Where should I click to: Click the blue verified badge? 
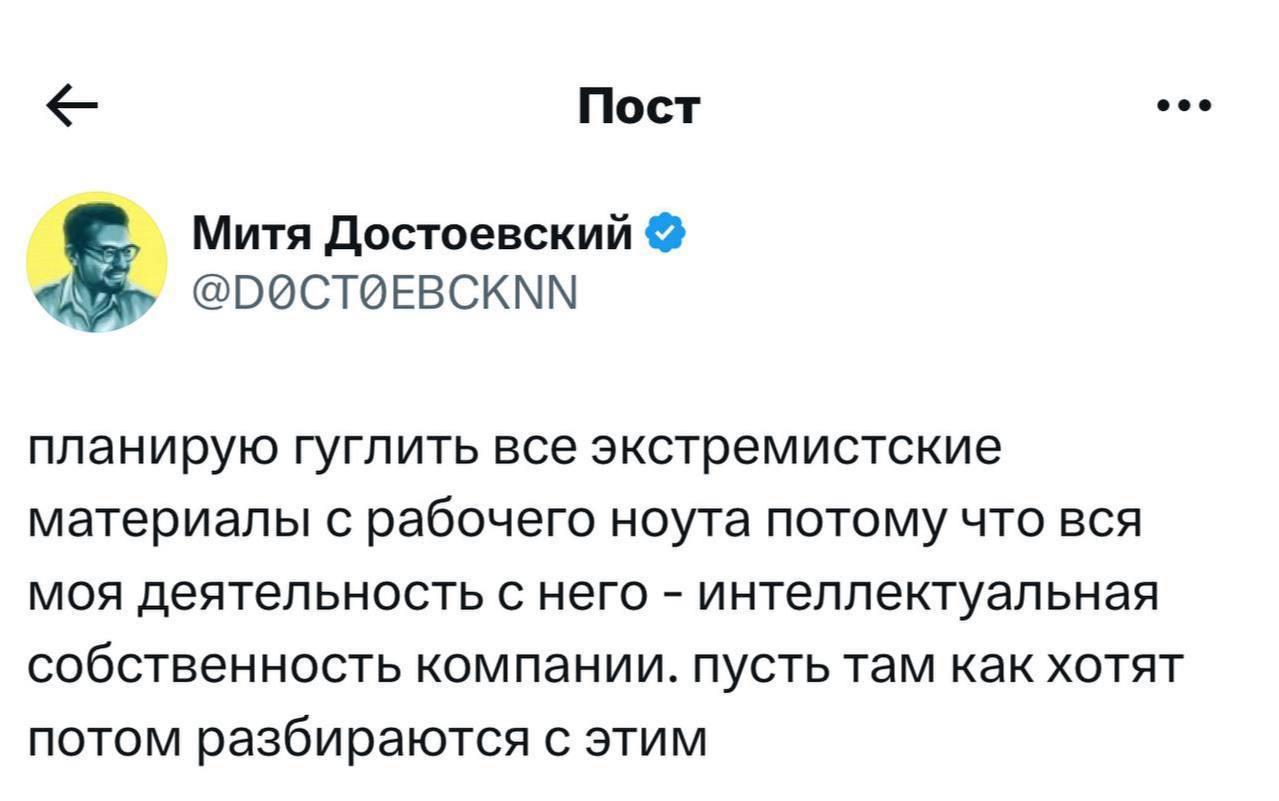pos(667,236)
